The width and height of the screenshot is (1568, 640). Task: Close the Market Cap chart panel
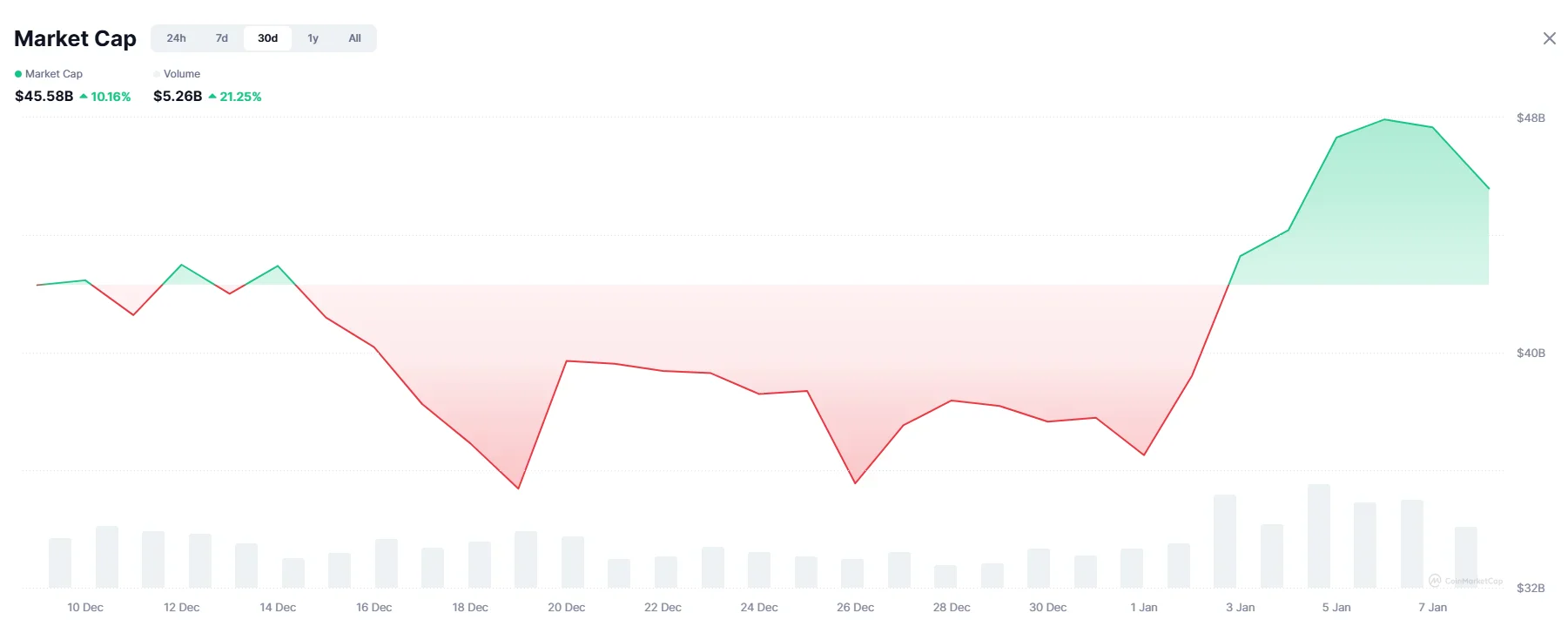(1549, 38)
